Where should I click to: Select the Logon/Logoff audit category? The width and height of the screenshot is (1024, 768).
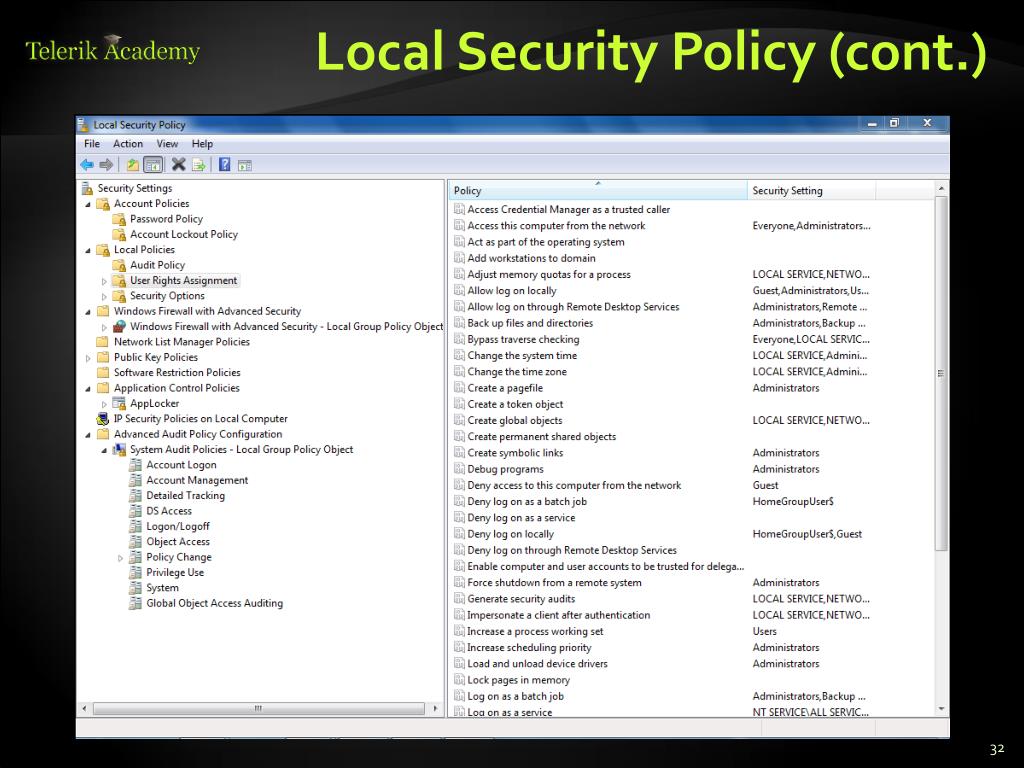[178, 526]
